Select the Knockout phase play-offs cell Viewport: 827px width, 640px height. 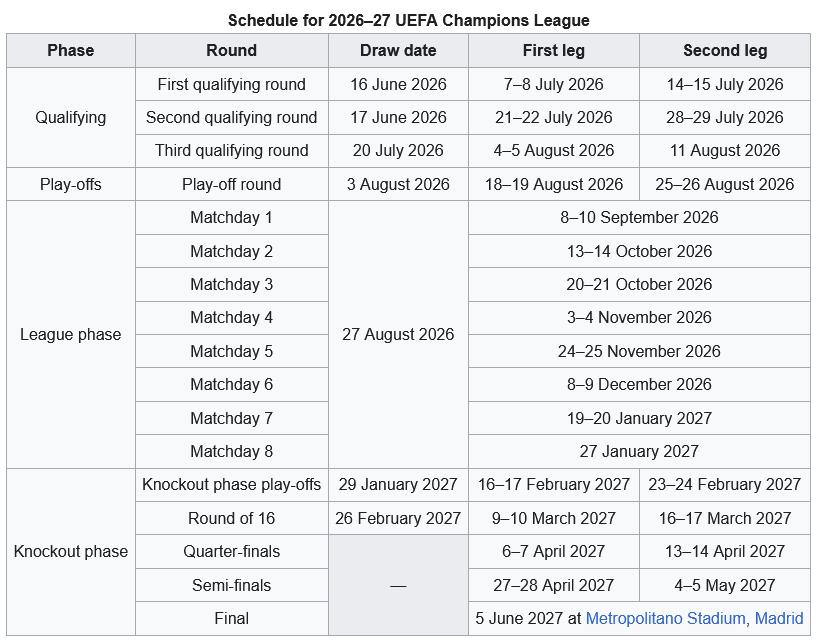[232, 484]
